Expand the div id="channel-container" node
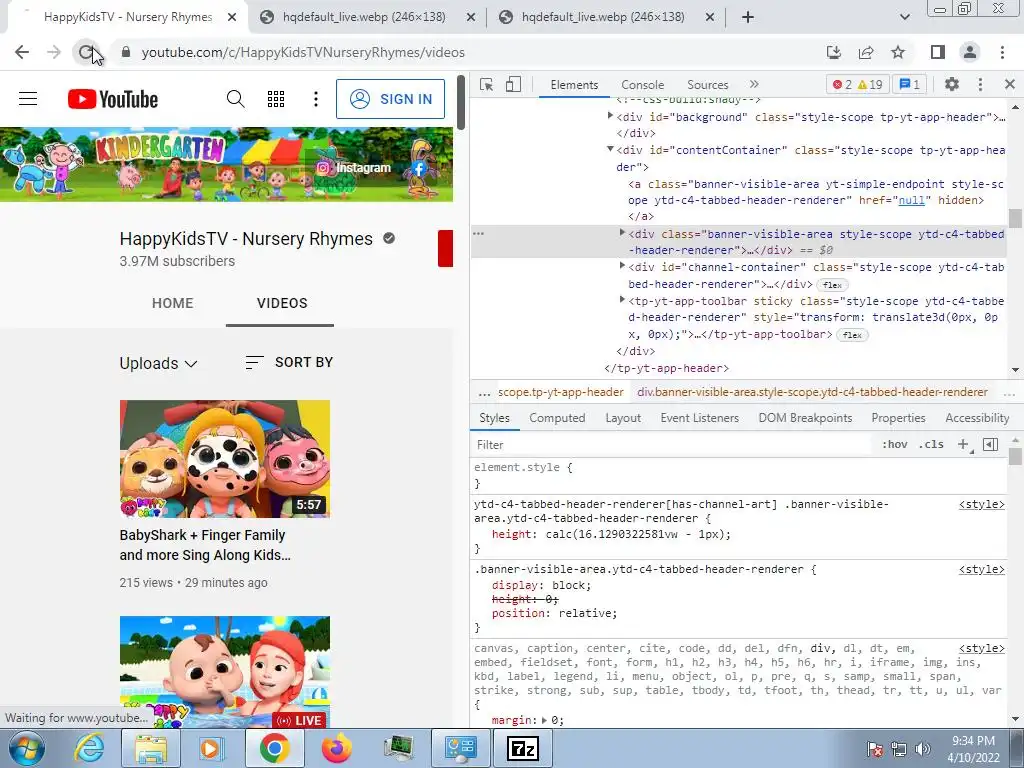 tap(622, 266)
